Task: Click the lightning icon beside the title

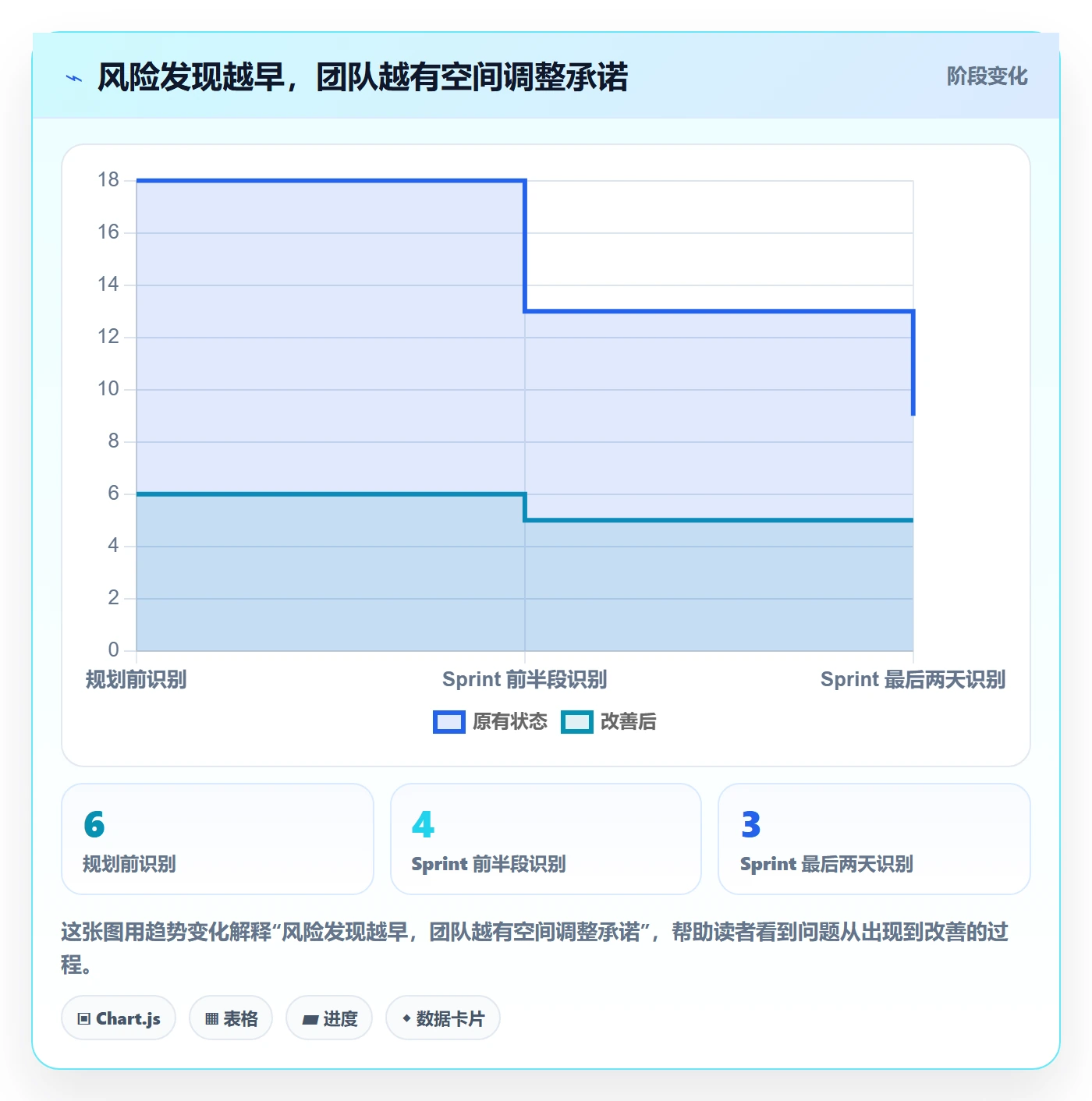Action: pos(74,78)
